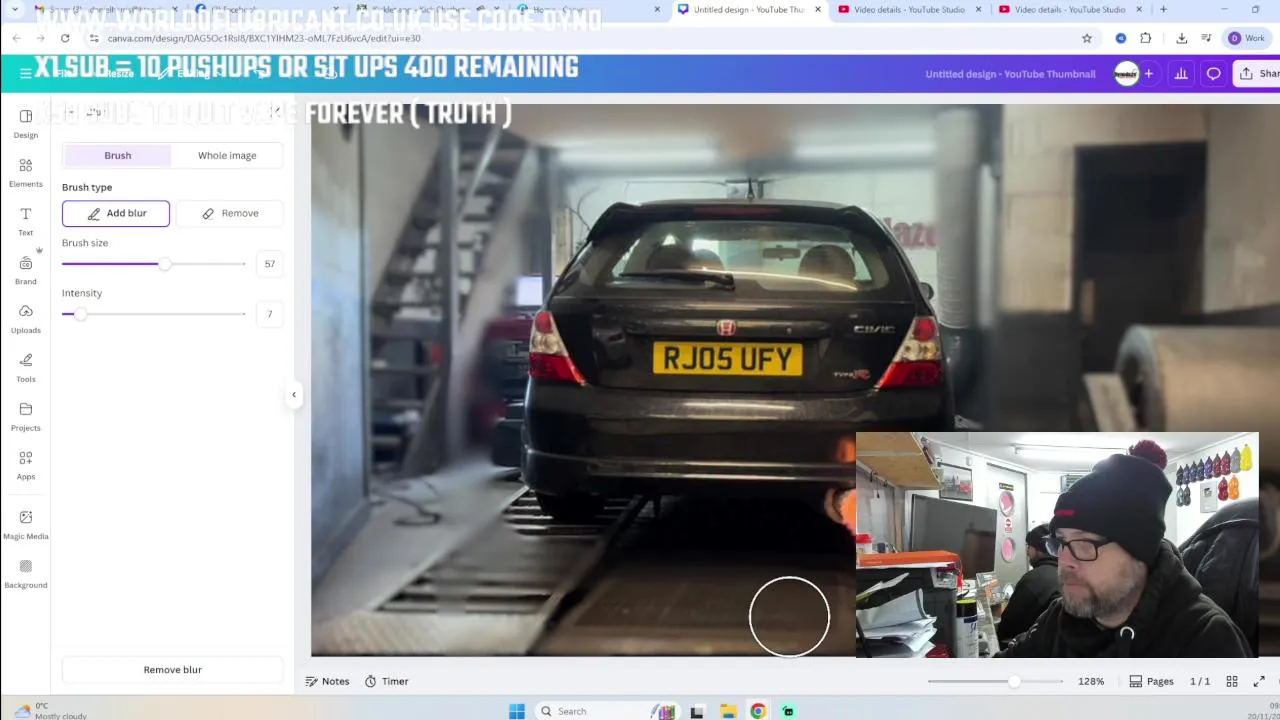Open the Notes panel

pos(327,681)
